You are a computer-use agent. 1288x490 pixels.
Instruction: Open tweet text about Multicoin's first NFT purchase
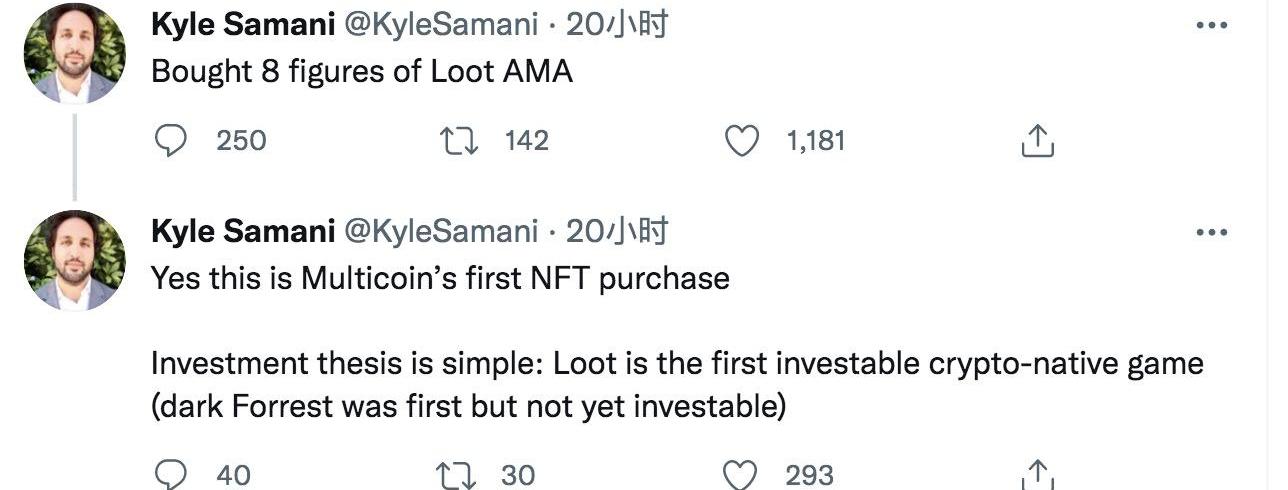(440, 278)
